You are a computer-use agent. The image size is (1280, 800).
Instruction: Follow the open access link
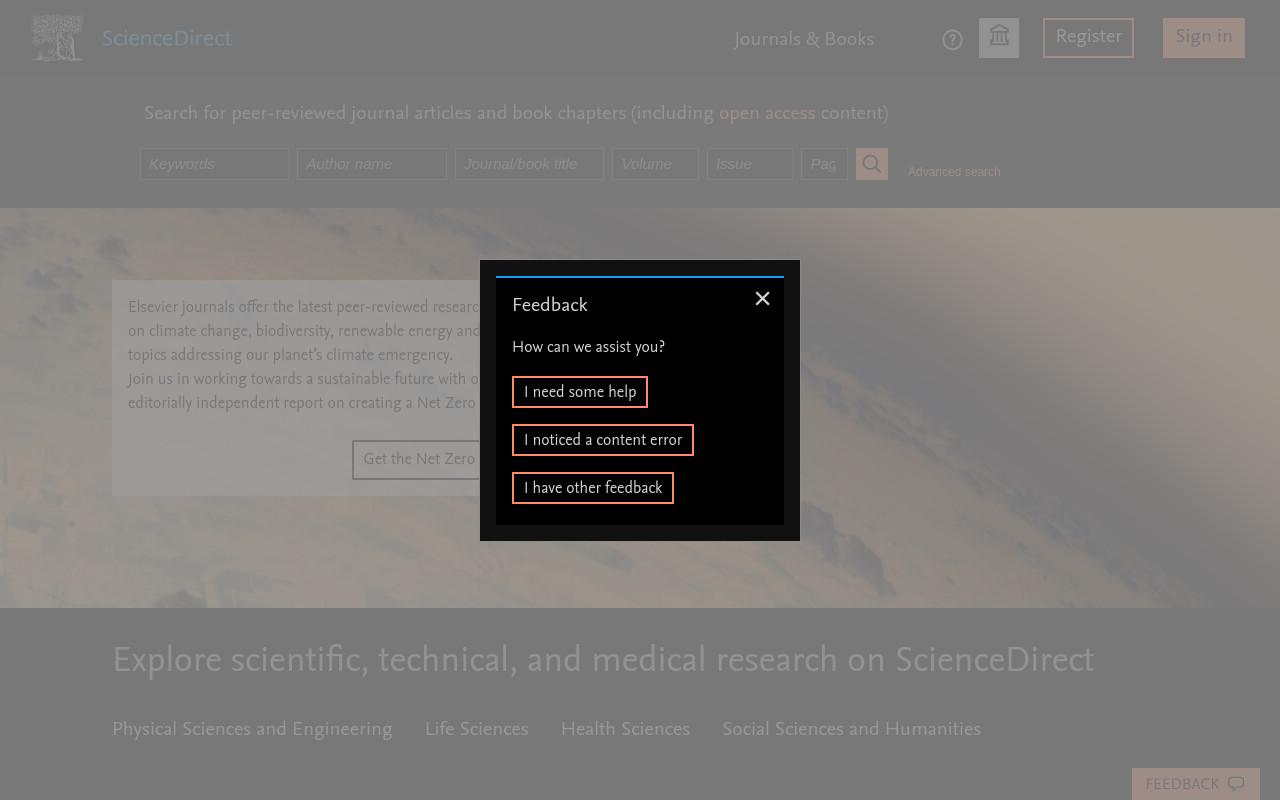(767, 114)
